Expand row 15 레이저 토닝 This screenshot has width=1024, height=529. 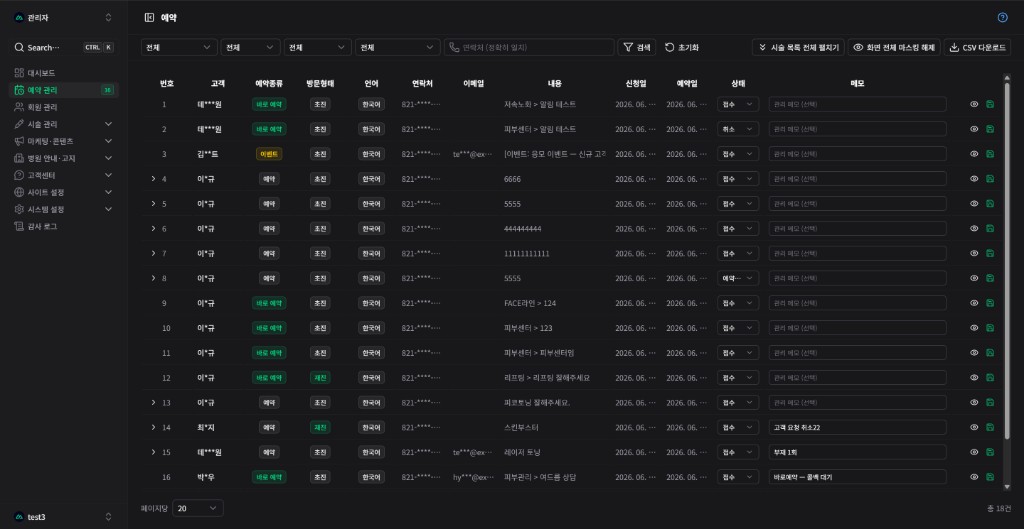coord(153,452)
